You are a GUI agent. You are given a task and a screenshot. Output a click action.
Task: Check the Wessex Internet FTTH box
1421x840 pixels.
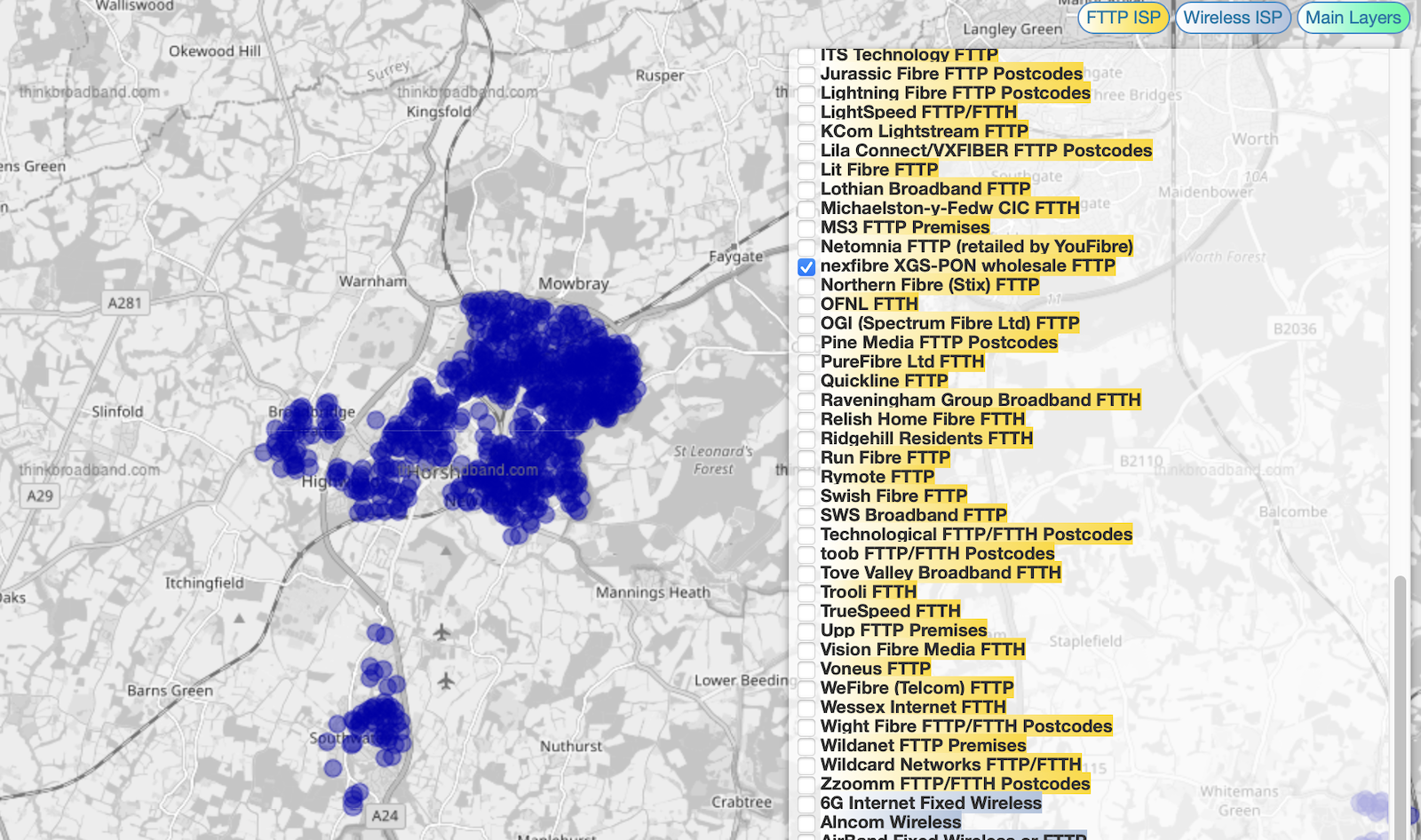(806, 707)
